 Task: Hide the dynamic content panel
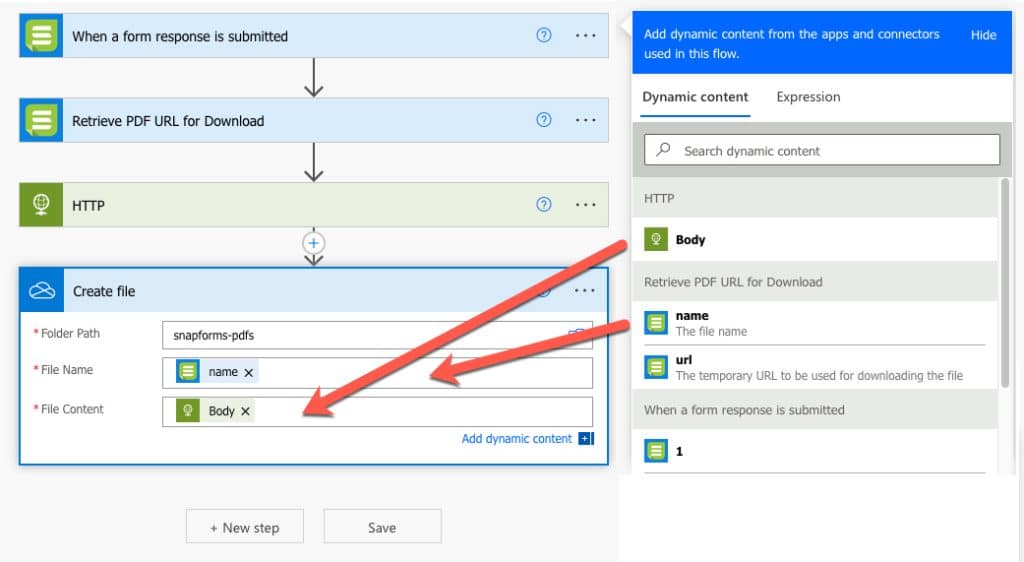pos(983,35)
